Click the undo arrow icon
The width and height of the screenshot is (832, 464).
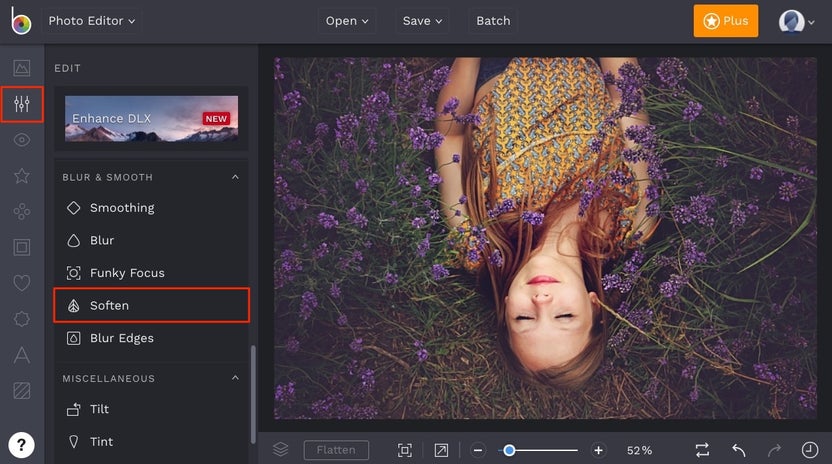(x=739, y=450)
